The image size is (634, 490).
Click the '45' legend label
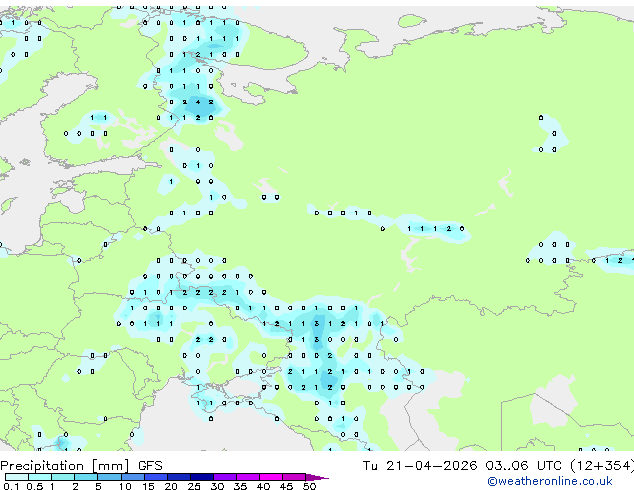[286, 486]
